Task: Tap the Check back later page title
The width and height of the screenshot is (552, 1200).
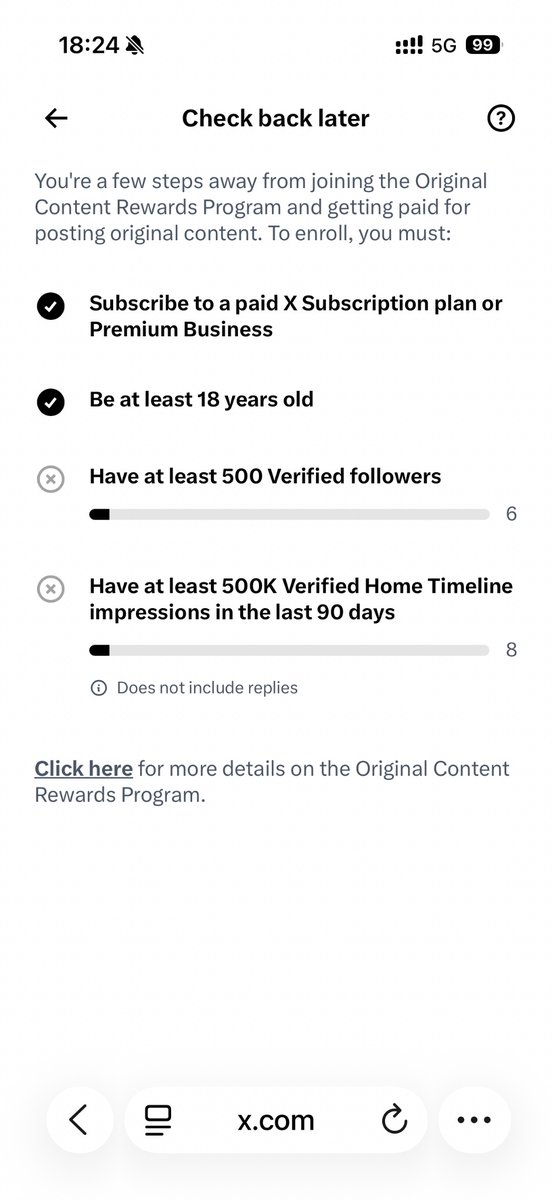Action: tap(276, 118)
